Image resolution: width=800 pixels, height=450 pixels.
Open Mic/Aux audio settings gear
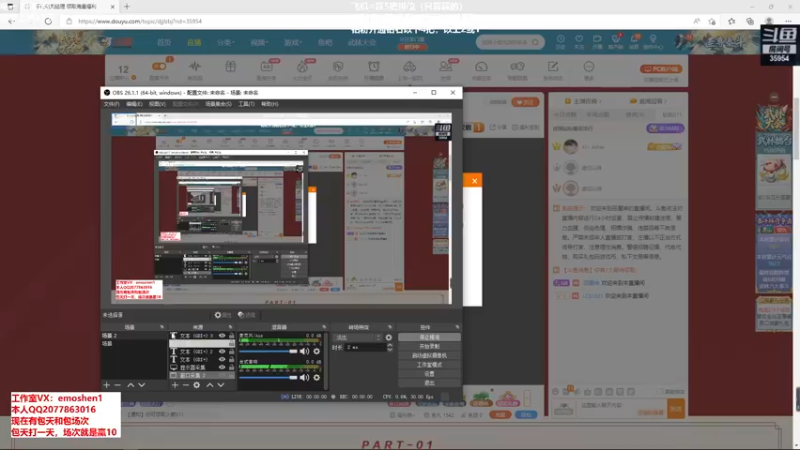(x=317, y=351)
